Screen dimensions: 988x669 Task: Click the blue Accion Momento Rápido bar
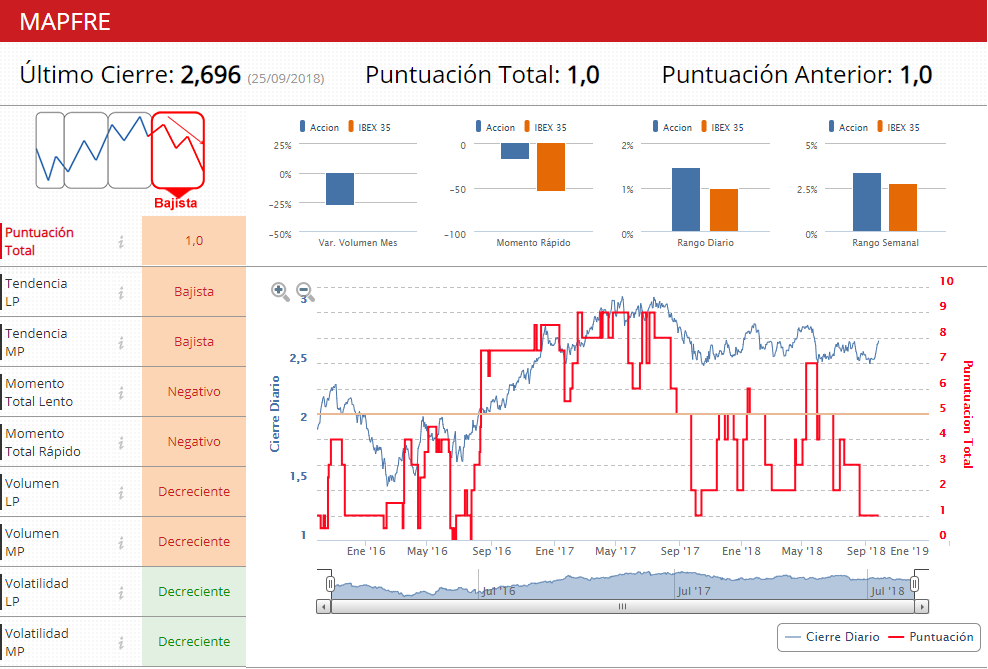515,151
